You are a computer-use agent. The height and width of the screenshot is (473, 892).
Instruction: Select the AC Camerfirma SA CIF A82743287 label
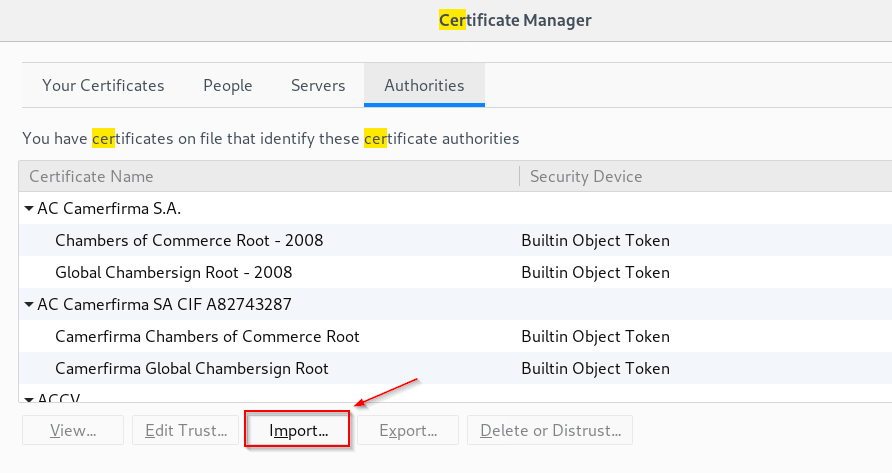[x=164, y=305]
